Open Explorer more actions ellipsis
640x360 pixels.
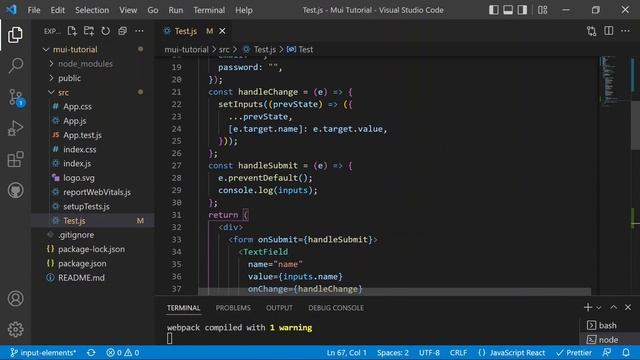click(139, 31)
